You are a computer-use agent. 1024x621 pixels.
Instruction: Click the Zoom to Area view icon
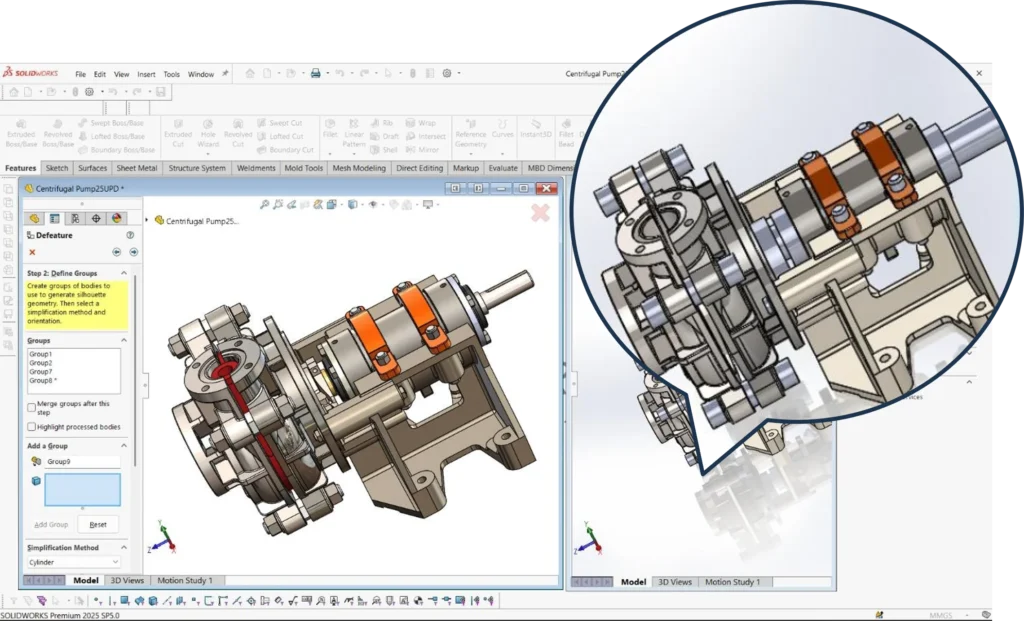pyautogui.click(x=278, y=205)
